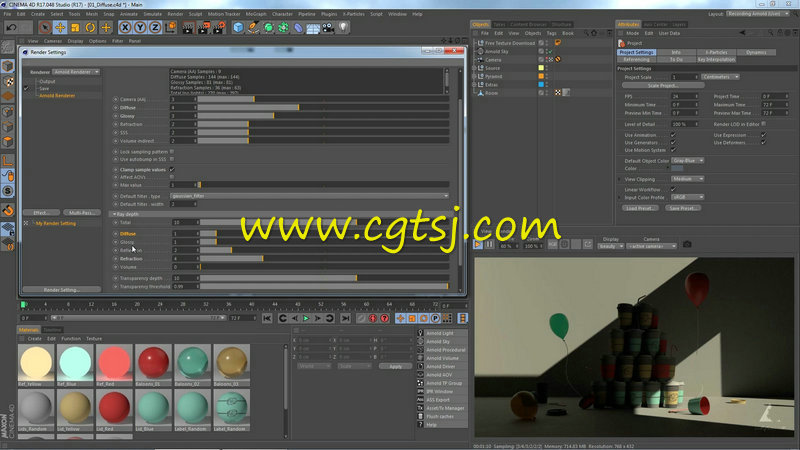This screenshot has width=800, height=450.
Task: Start the IPR render play button
Action: click(x=478, y=245)
